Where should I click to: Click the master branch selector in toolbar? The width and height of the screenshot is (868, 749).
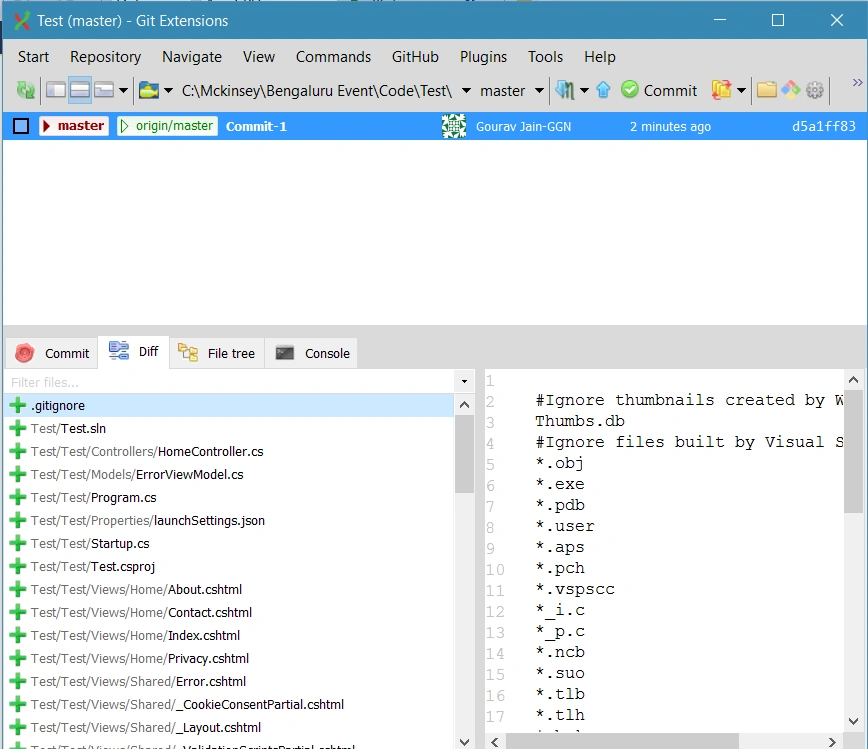click(502, 91)
